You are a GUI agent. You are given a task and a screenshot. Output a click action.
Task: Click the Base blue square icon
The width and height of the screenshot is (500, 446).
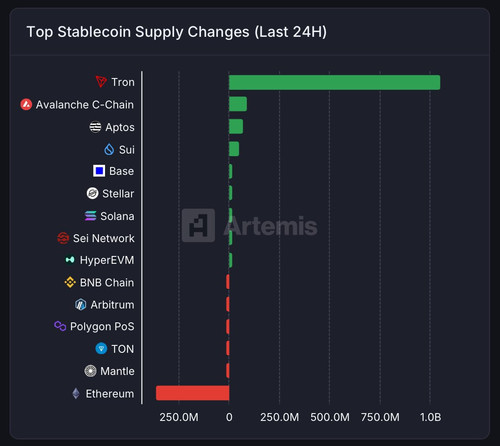click(99, 171)
